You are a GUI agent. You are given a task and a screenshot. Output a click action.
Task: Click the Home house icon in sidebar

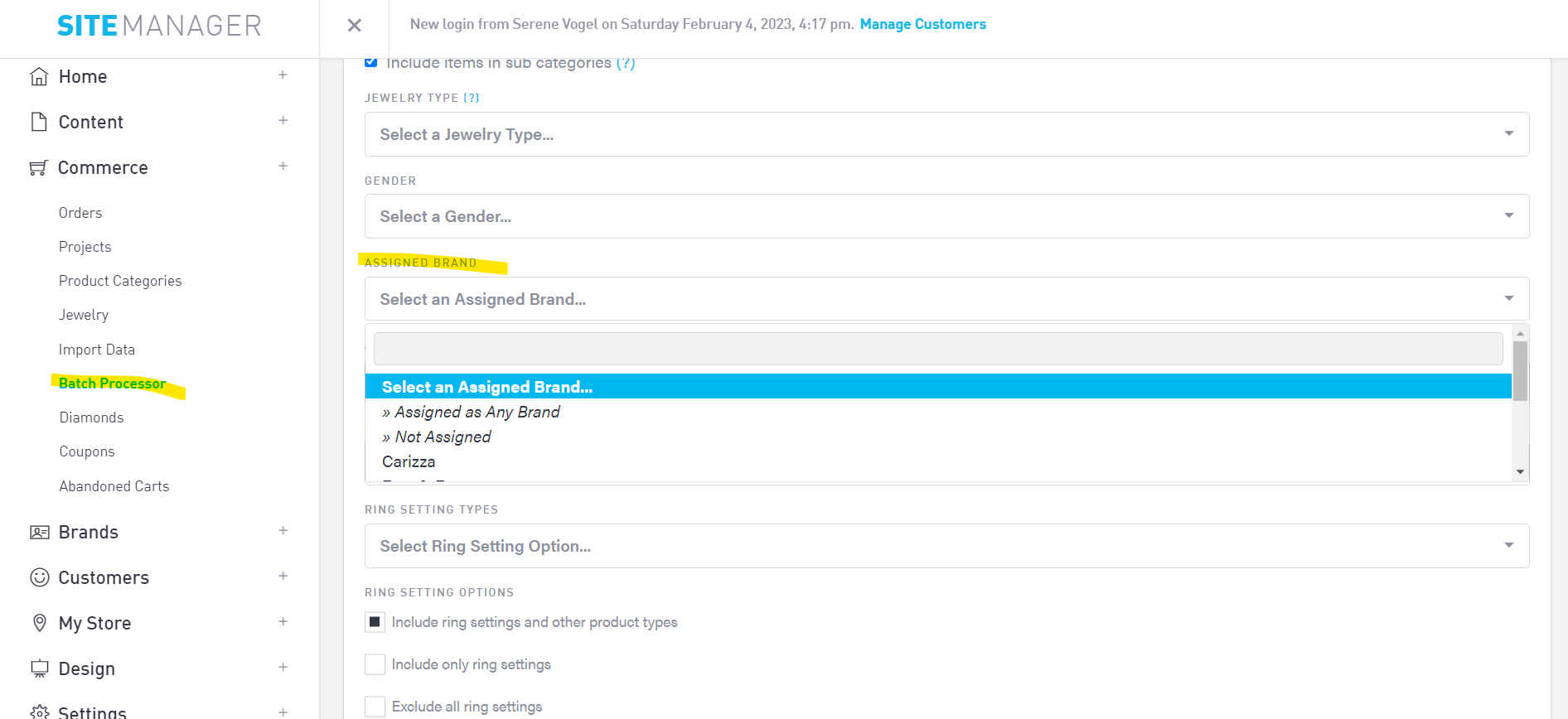tap(39, 77)
